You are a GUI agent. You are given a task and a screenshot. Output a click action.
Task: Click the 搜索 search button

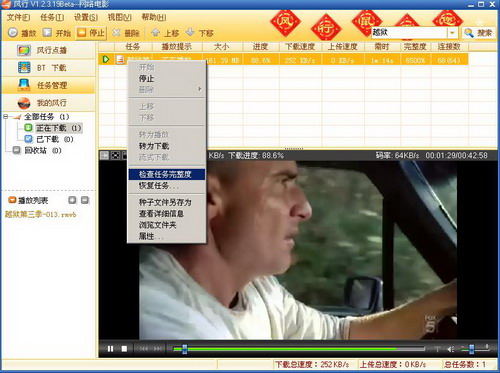click(x=478, y=33)
